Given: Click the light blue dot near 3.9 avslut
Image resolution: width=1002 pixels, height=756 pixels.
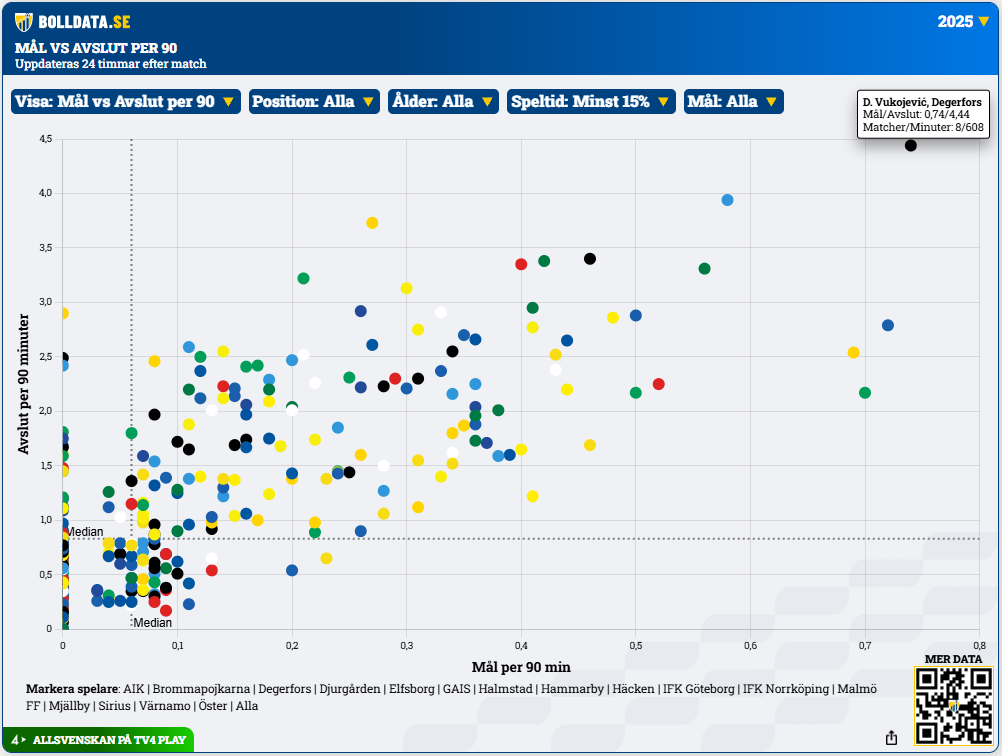Looking at the screenshot, I should (727, 200).
